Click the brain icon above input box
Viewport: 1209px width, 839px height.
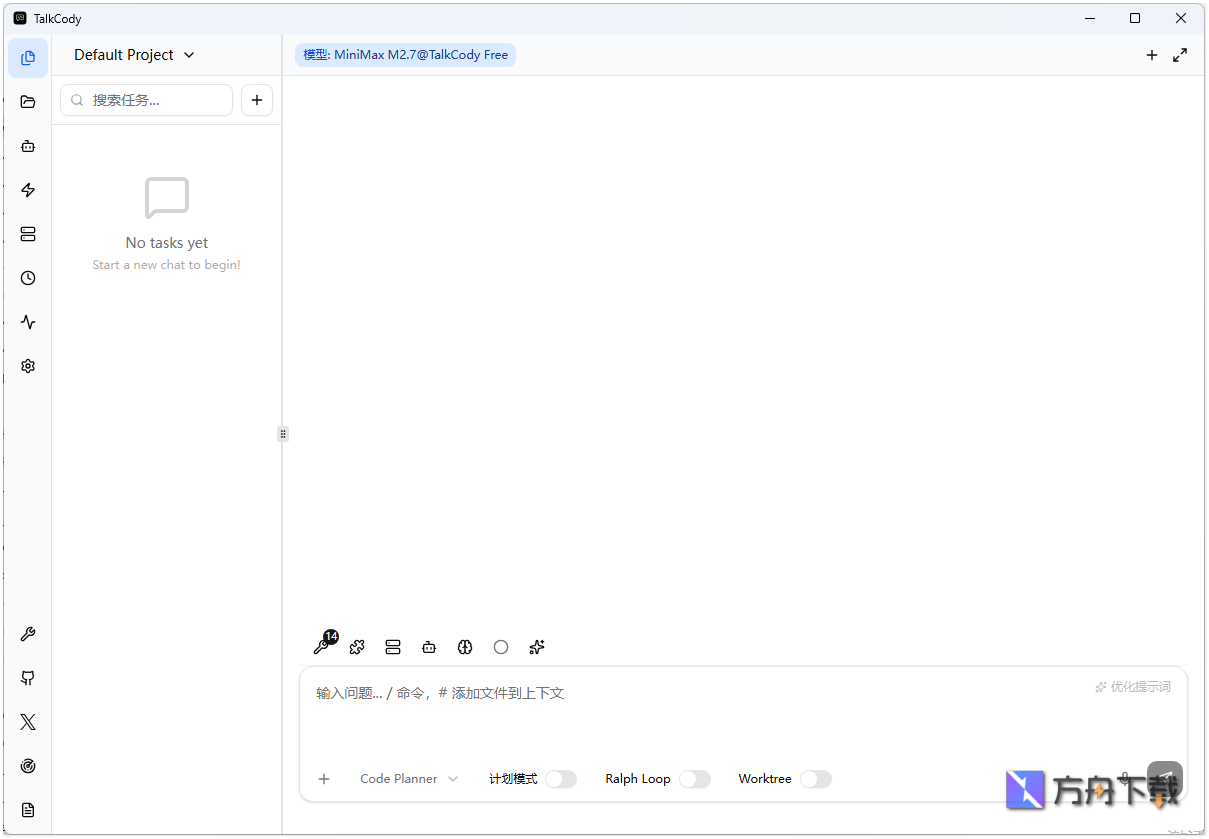point(465,647)
